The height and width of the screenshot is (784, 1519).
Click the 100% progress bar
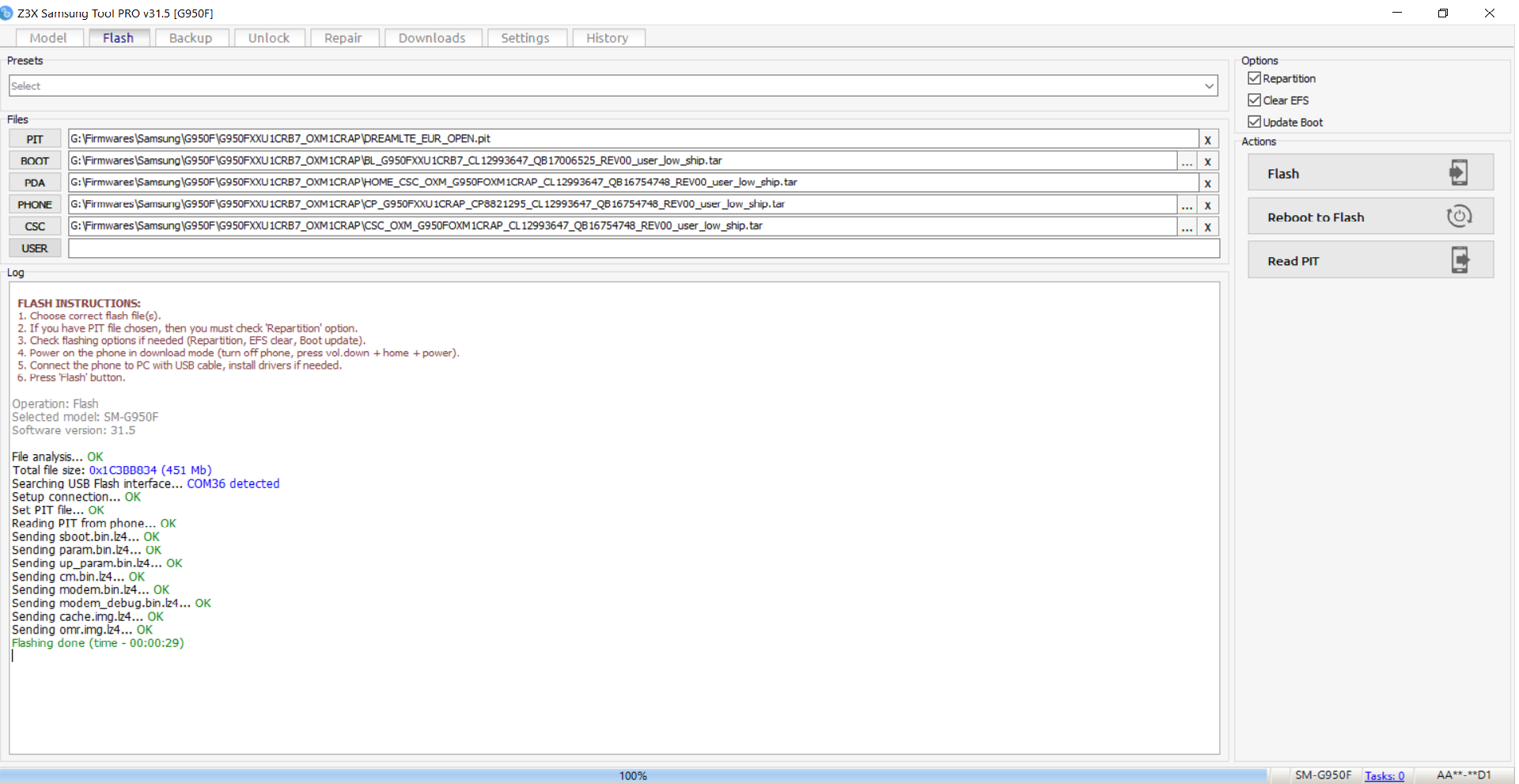pyautogui.click(x=633, y=775)
